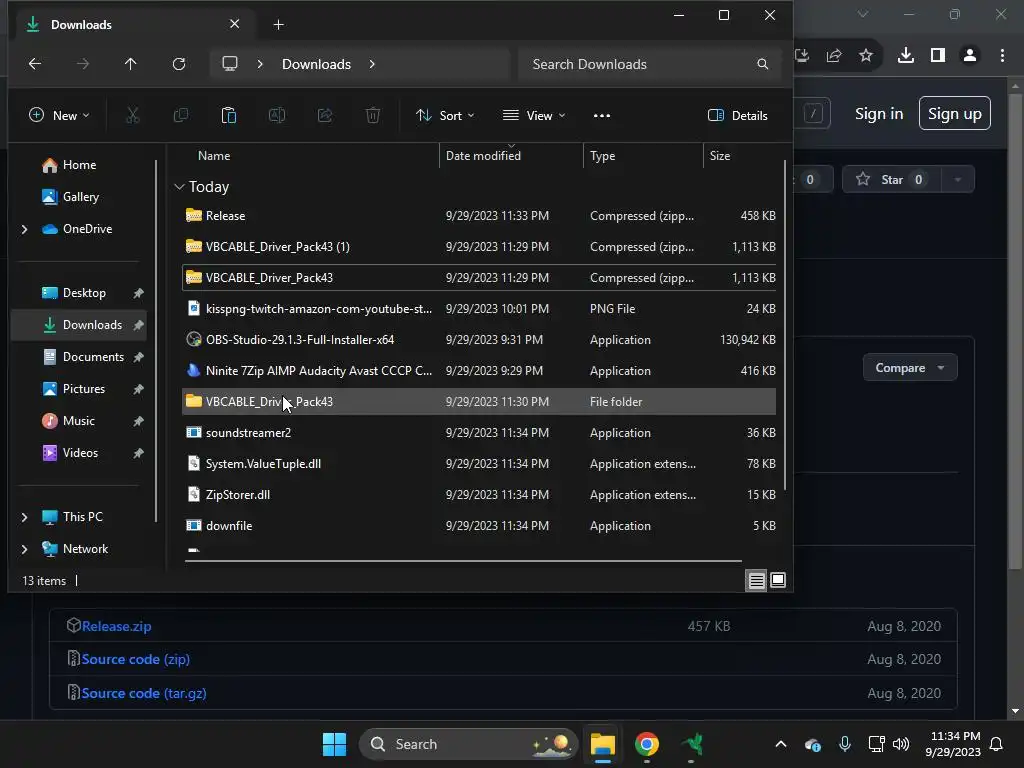Refresh the Downloads folder

(179, 64)
